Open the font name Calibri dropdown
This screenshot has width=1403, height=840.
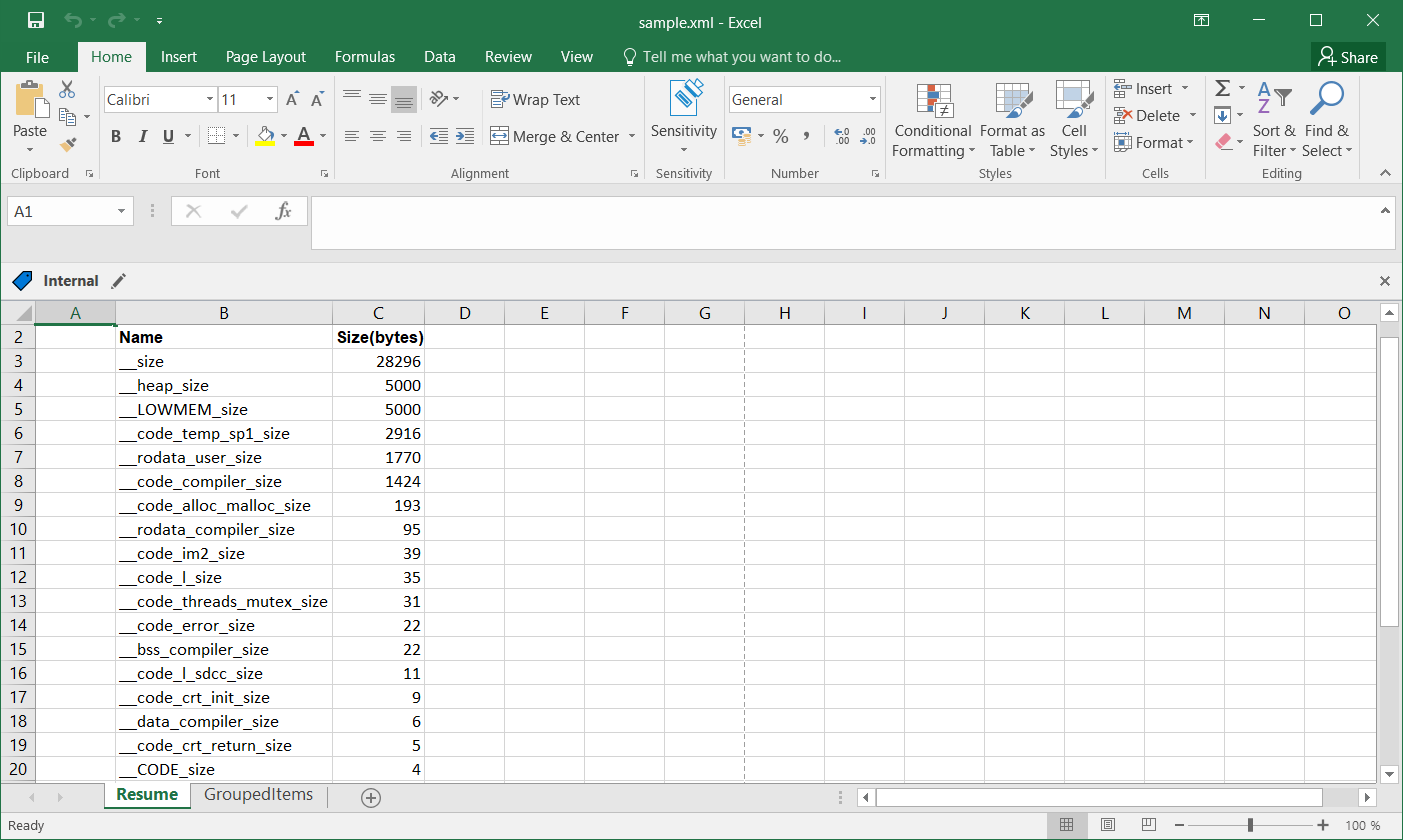click(210, 99)
